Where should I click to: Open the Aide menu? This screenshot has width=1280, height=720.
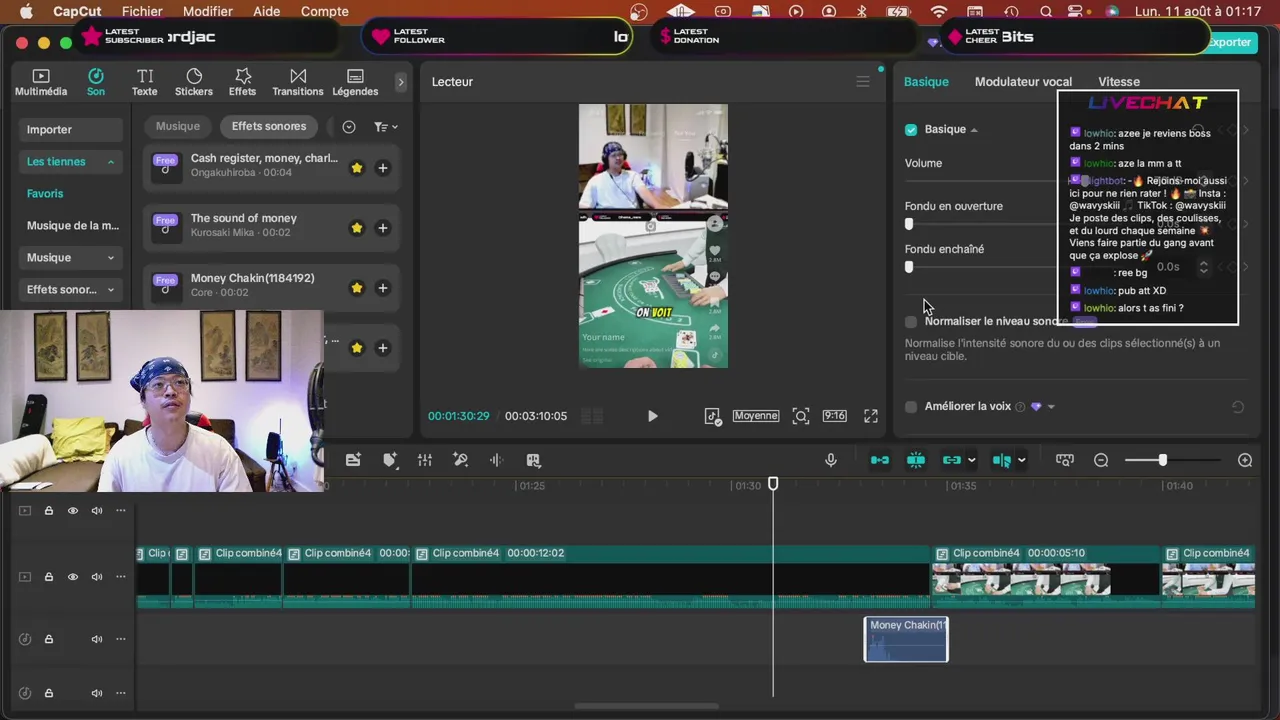(x=267, y=12)
